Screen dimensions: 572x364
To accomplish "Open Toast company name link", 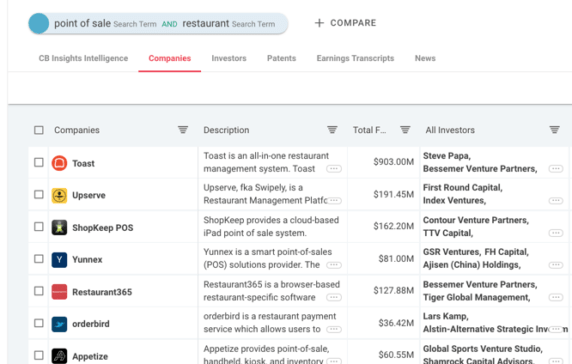I will 83,163.
